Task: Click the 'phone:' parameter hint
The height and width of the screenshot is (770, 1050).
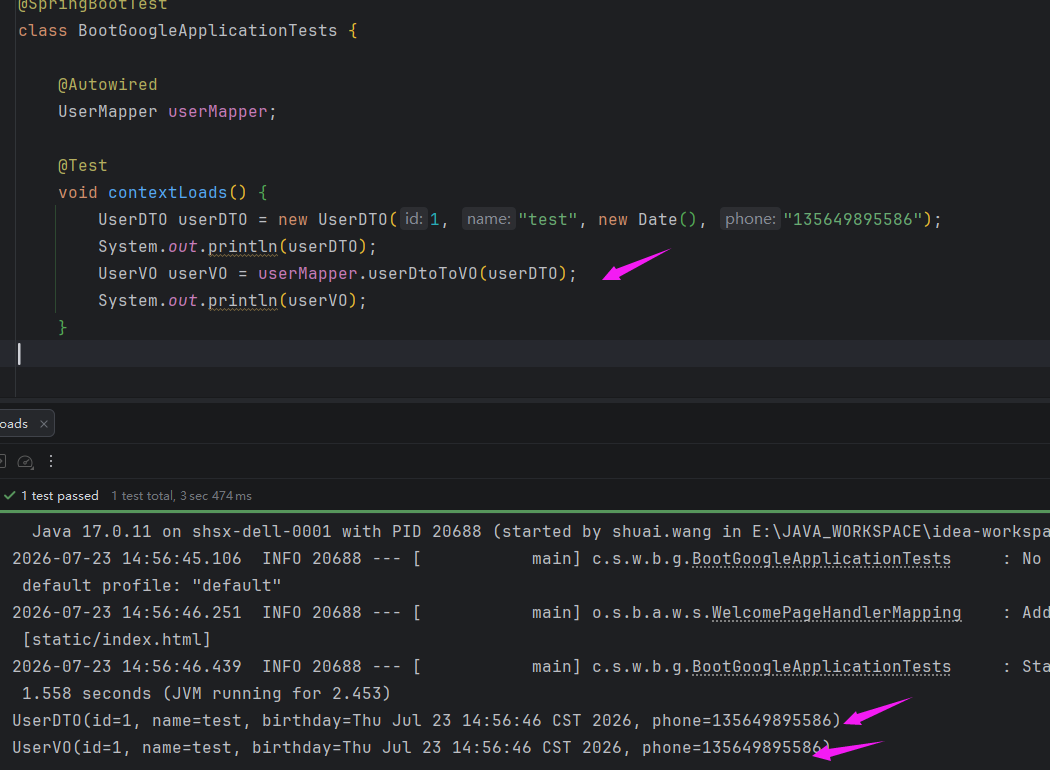Action: point(750,219)
